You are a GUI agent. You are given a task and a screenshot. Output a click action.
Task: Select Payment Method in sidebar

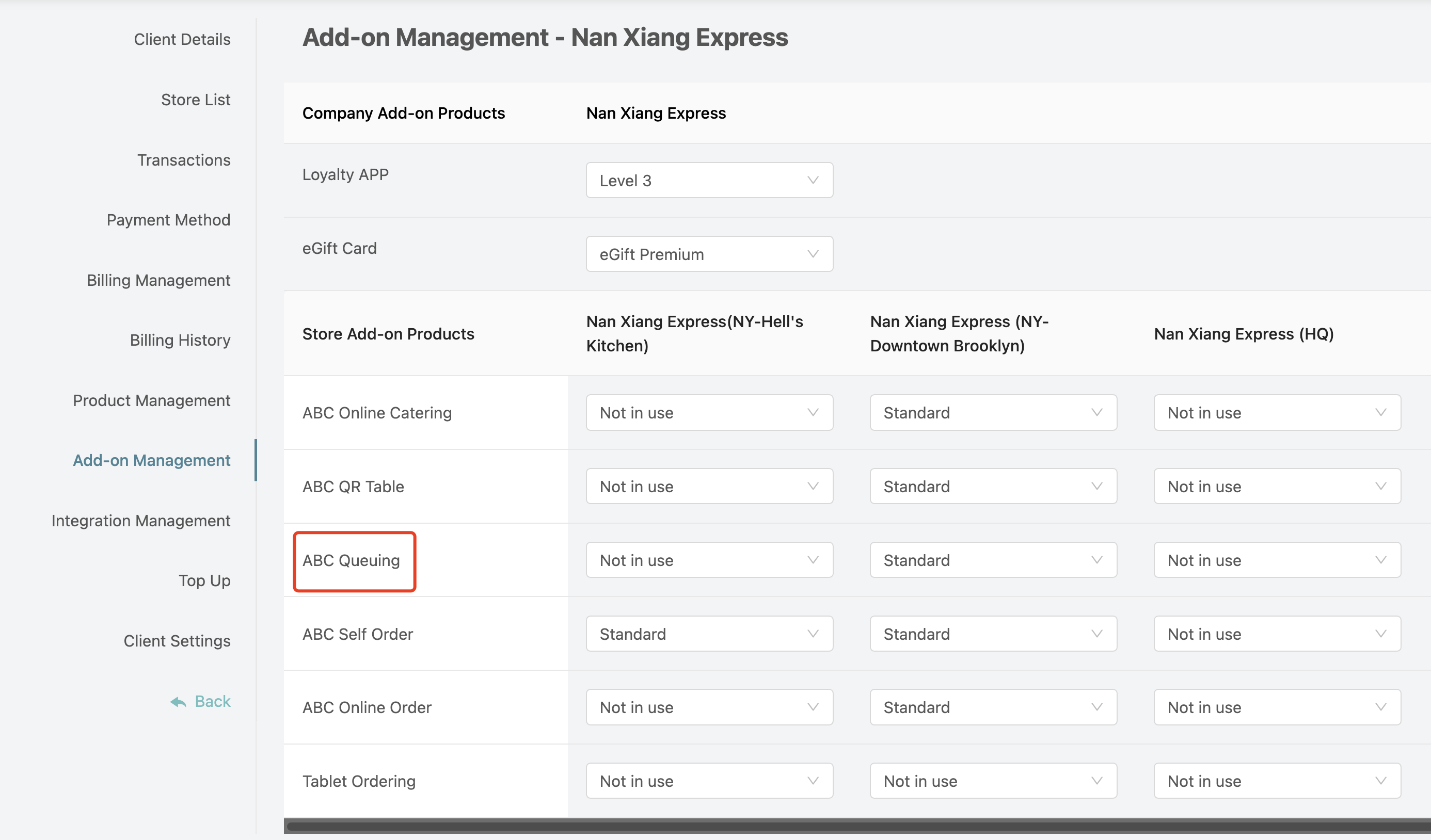click(168, 220)
